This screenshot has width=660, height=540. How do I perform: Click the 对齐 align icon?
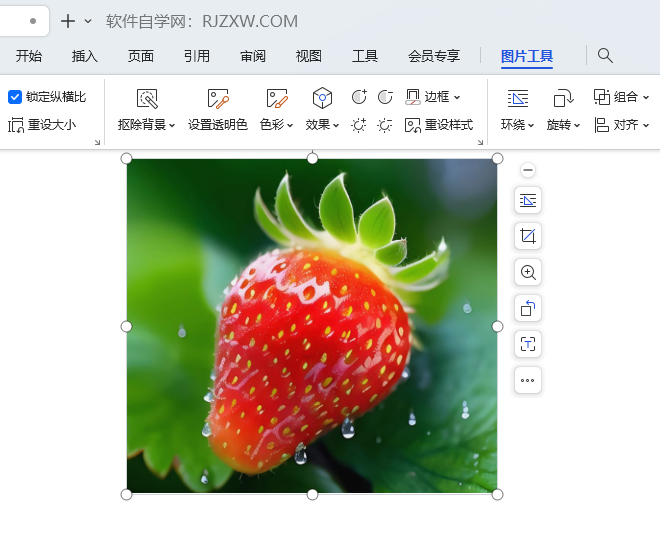pyautogui.click(x=601, y=125)
